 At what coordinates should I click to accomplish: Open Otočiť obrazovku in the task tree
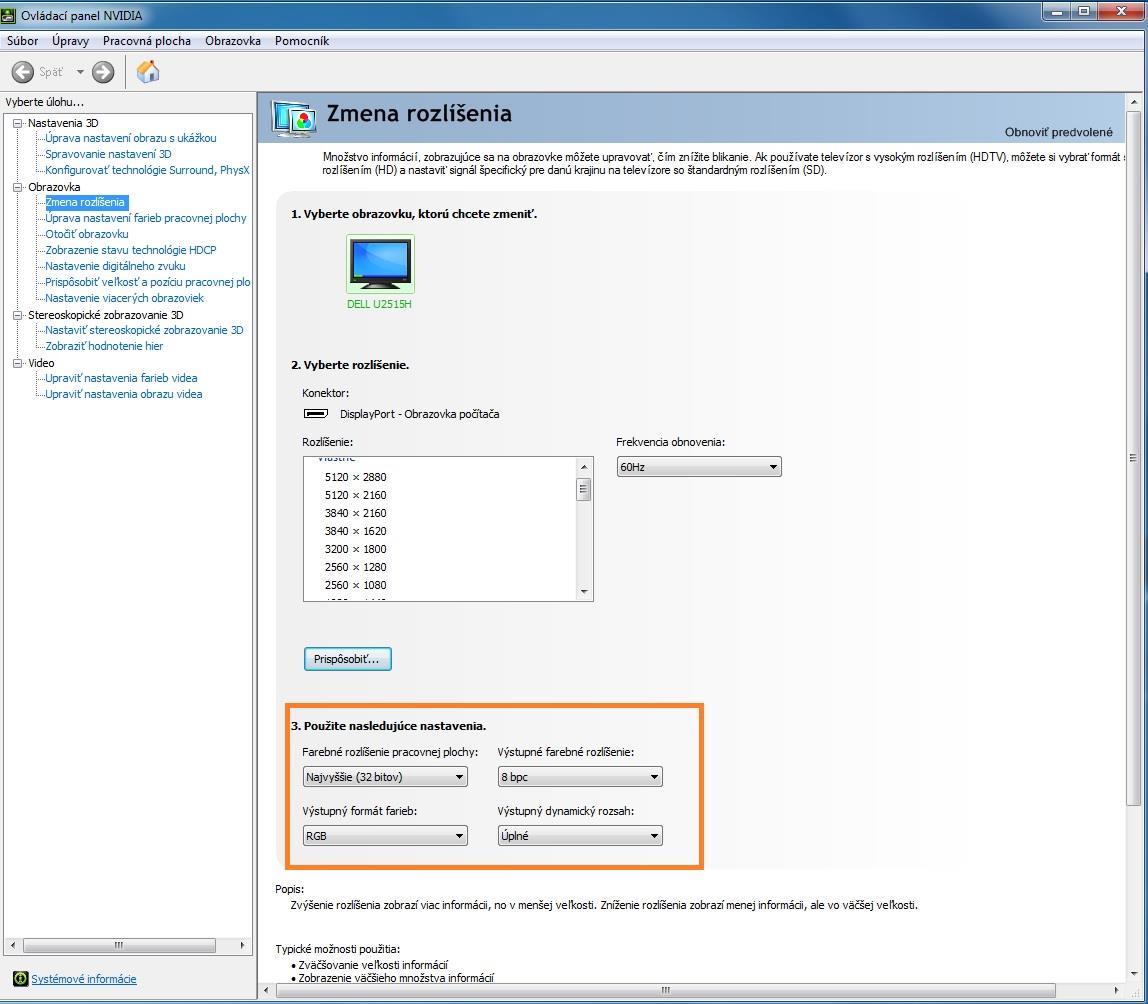coord(87,234)
